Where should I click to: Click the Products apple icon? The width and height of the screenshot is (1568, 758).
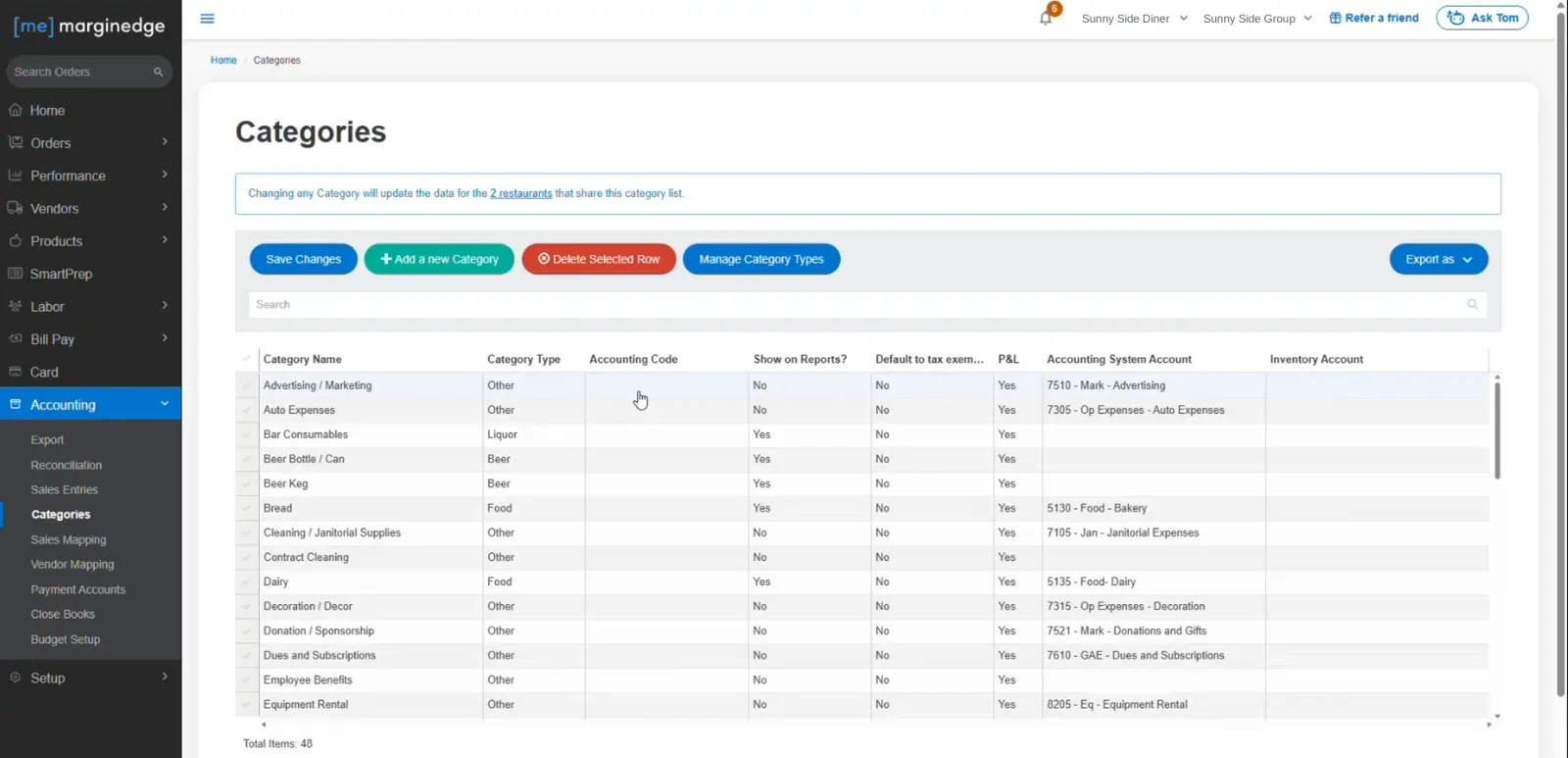point(15,240)
